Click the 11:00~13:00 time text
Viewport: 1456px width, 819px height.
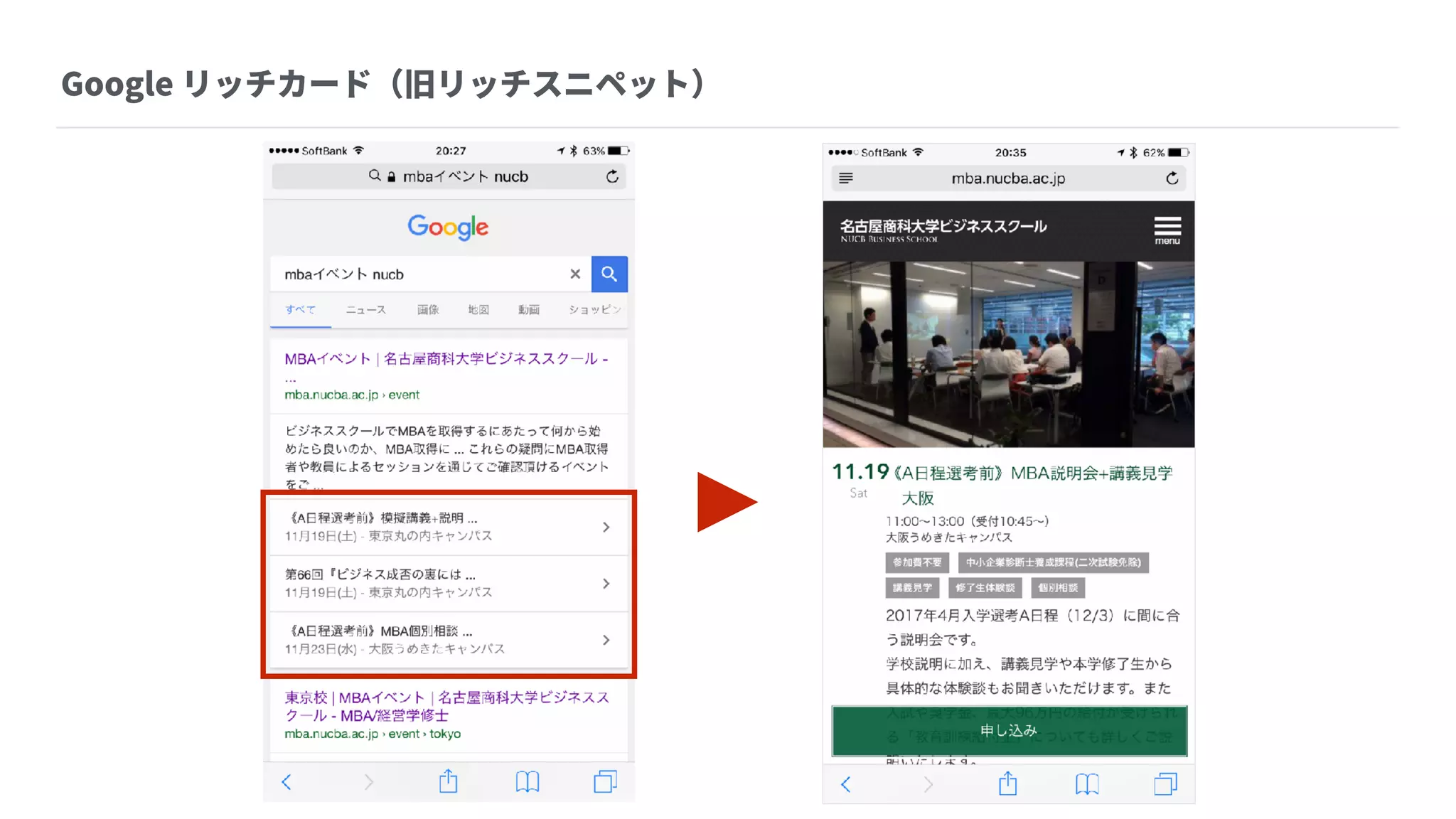tap(925, 521)
